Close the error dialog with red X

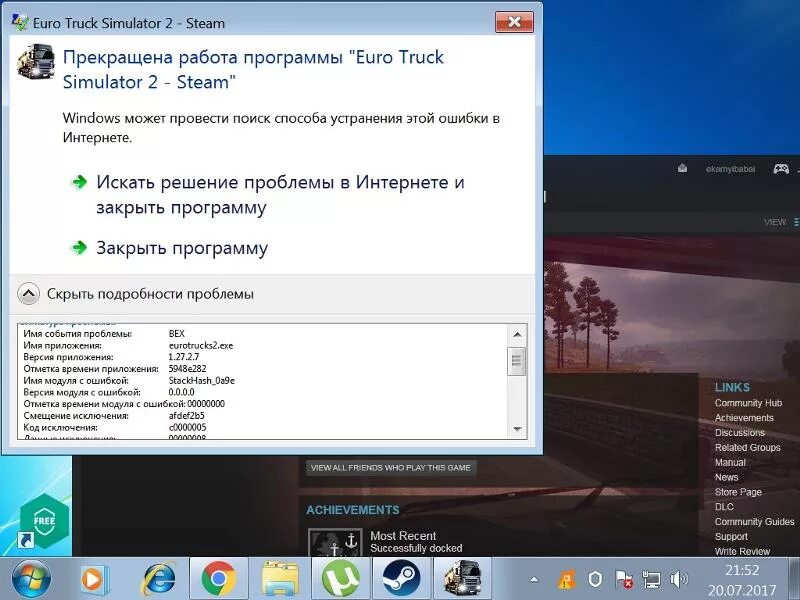(514, 22)
